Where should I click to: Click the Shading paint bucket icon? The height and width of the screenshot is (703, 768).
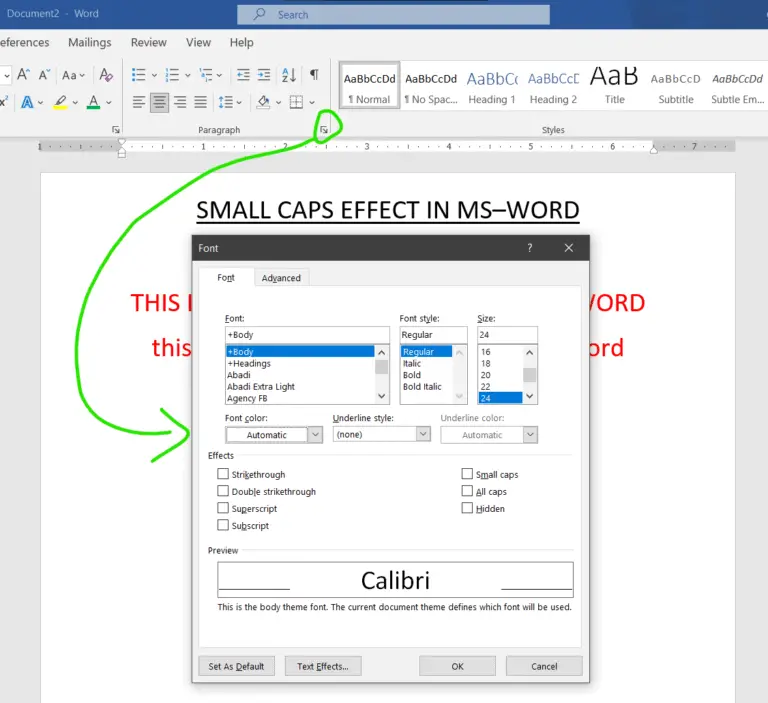(x=264, y=102)
